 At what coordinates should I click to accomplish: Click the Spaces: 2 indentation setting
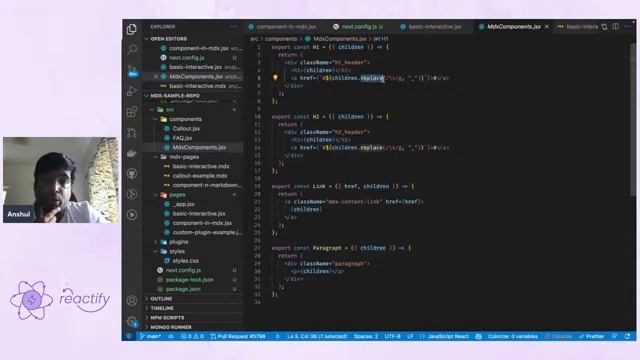click(x=366, y=336)
